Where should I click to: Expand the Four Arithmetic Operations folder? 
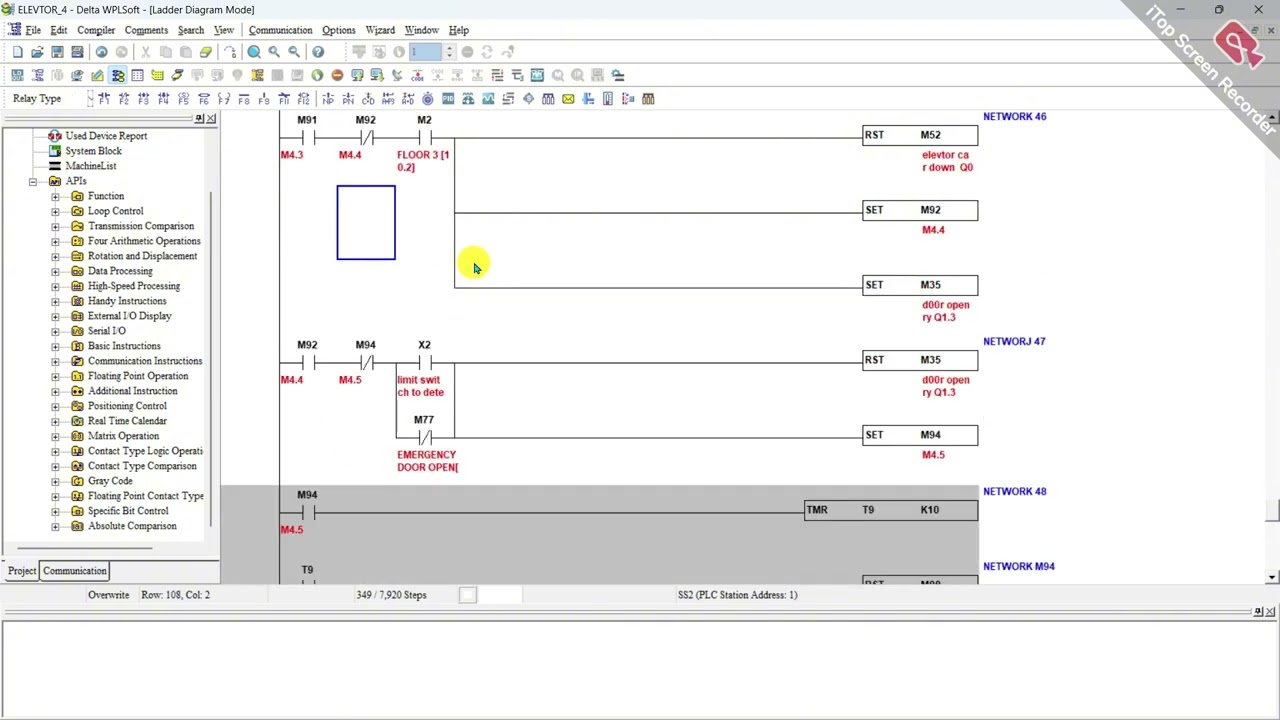pyautogui.click(x=56, y=241)
